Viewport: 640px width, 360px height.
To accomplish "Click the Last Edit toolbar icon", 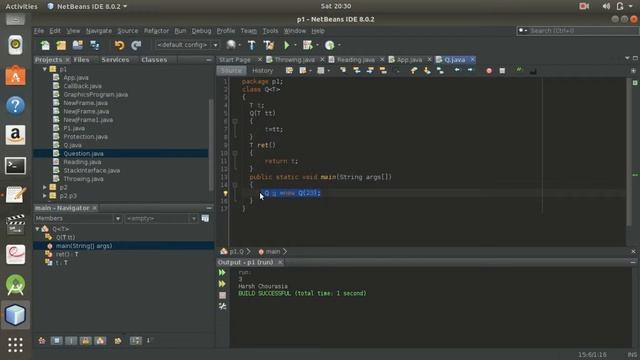I will (x=289, y=71).
